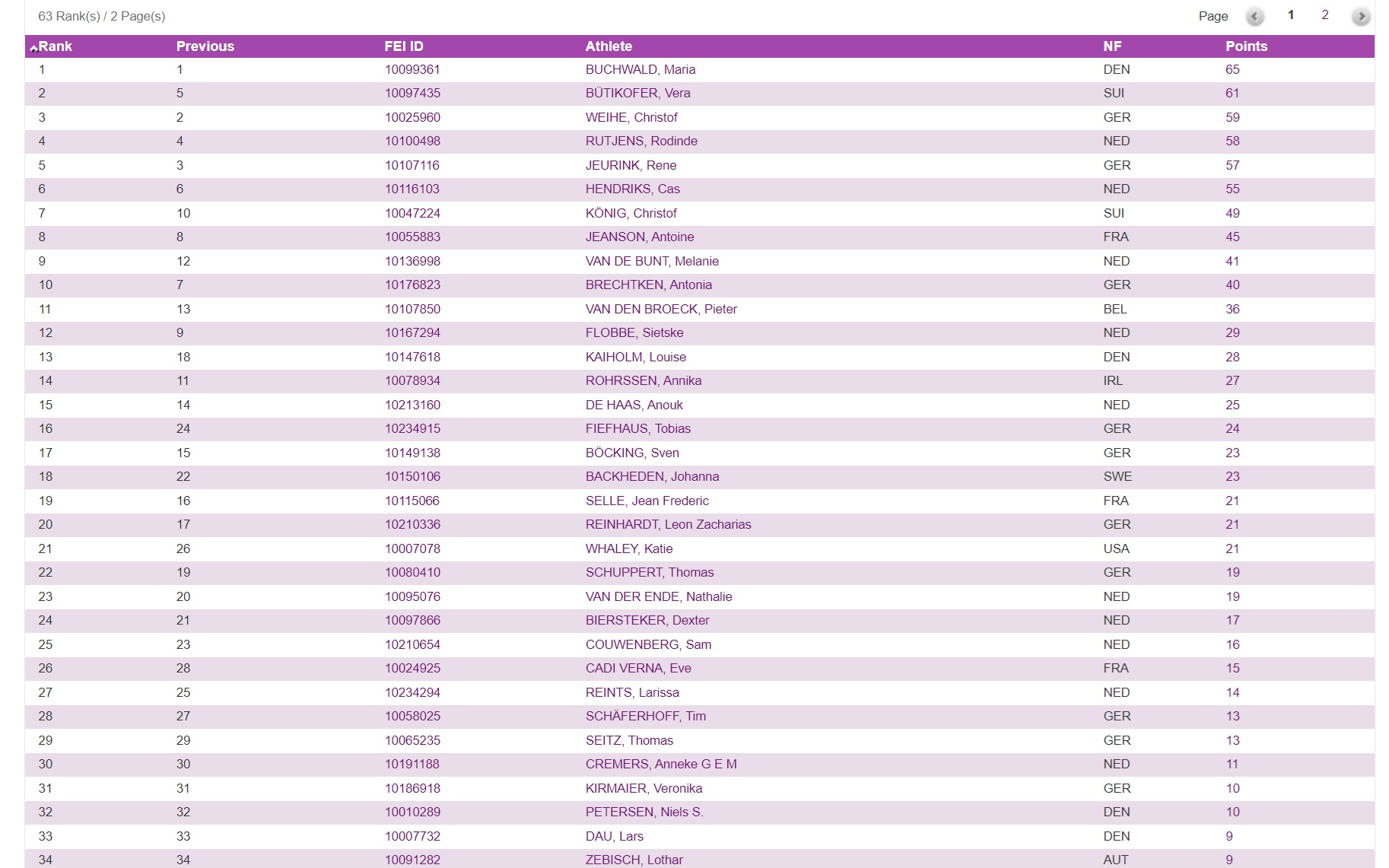The width and height of the screenshot is (1389, 868).
Task: Open athlete BIERSTEKER, Dexter
Action: [x=647, y=620]
